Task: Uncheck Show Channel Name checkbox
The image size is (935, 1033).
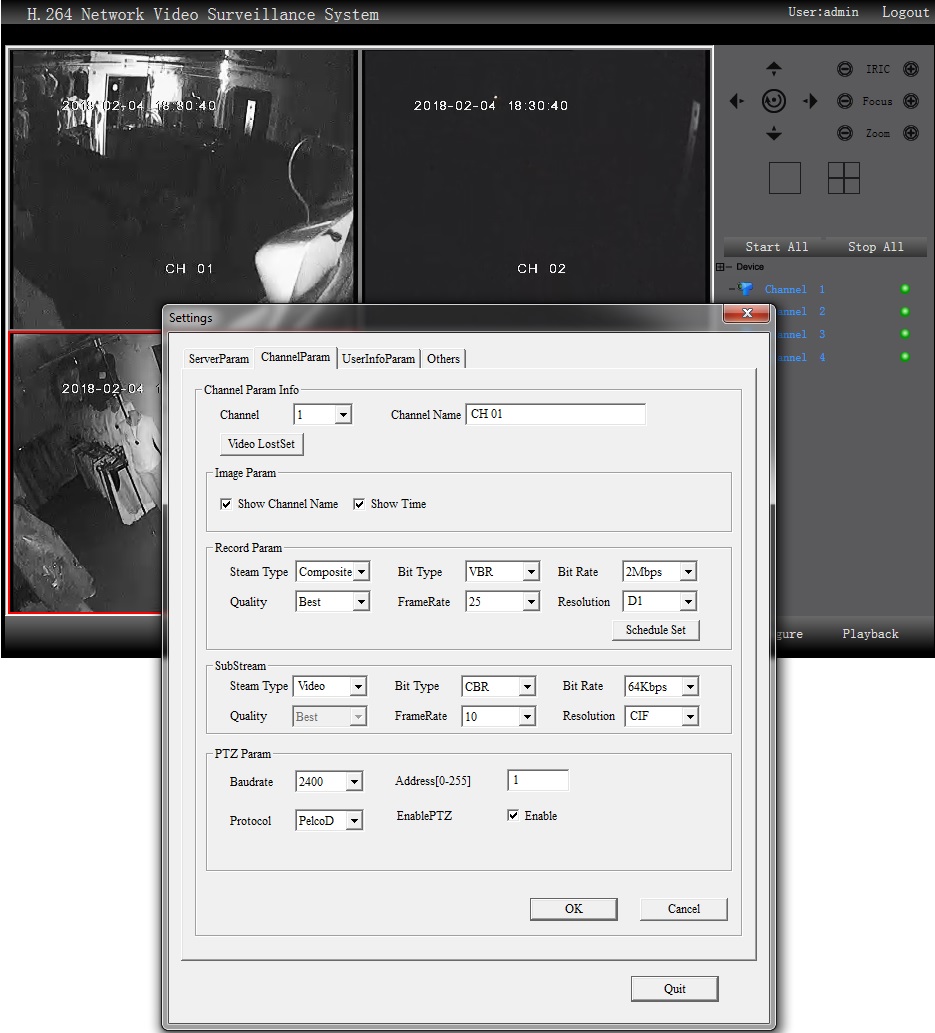Action: (x=226, y=504)
